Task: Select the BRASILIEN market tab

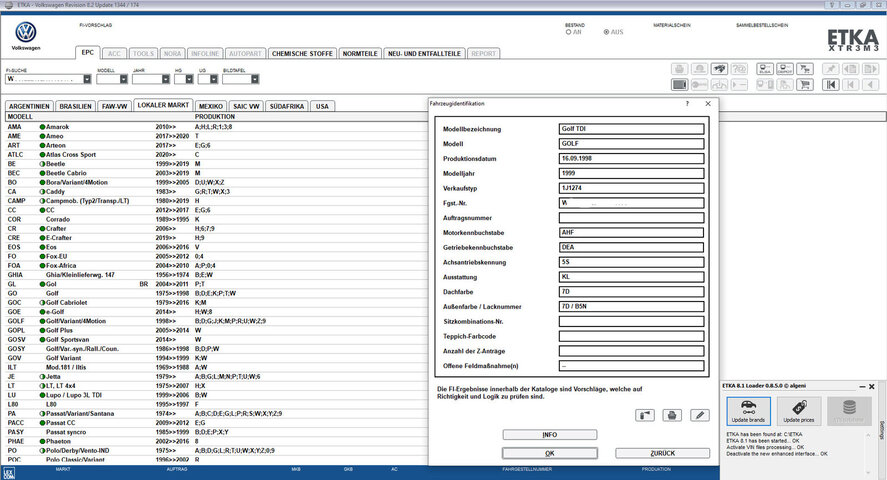Action: (75, 106)
